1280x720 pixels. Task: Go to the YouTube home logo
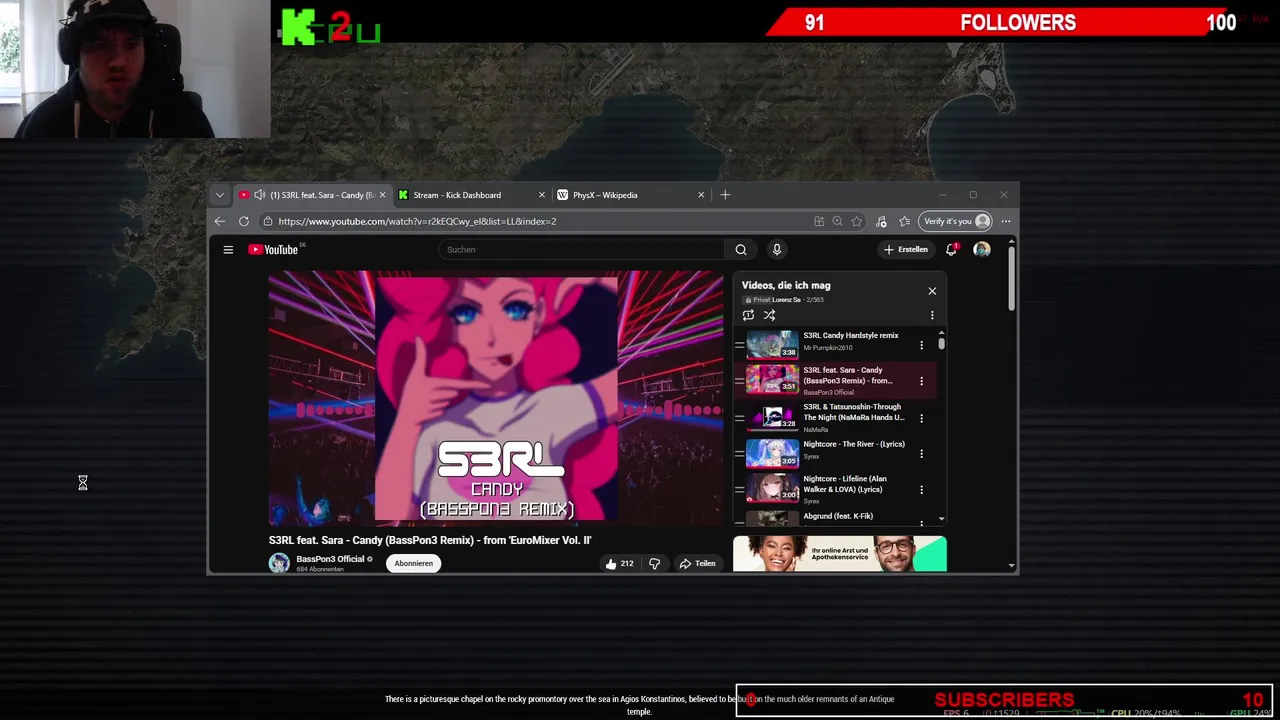274,250
